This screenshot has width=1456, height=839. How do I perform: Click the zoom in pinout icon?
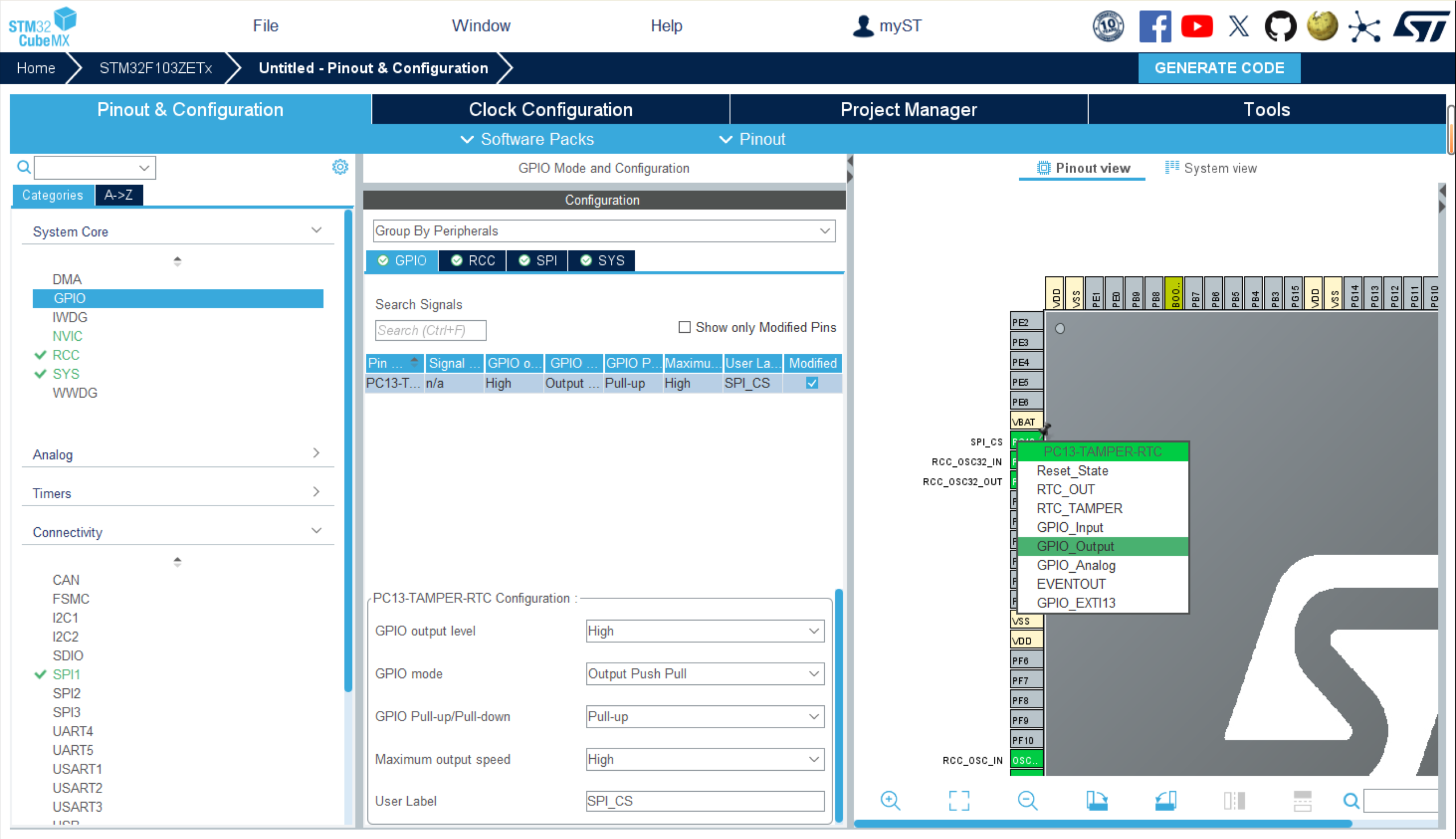coord(890,800)
